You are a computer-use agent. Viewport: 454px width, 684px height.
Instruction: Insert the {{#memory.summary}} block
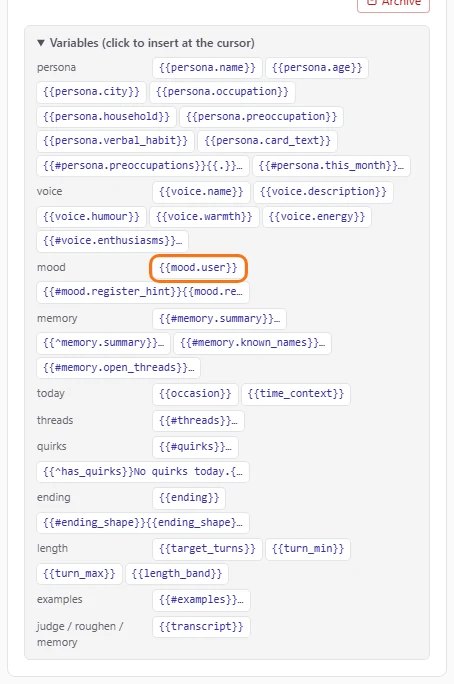click(219, 319)
